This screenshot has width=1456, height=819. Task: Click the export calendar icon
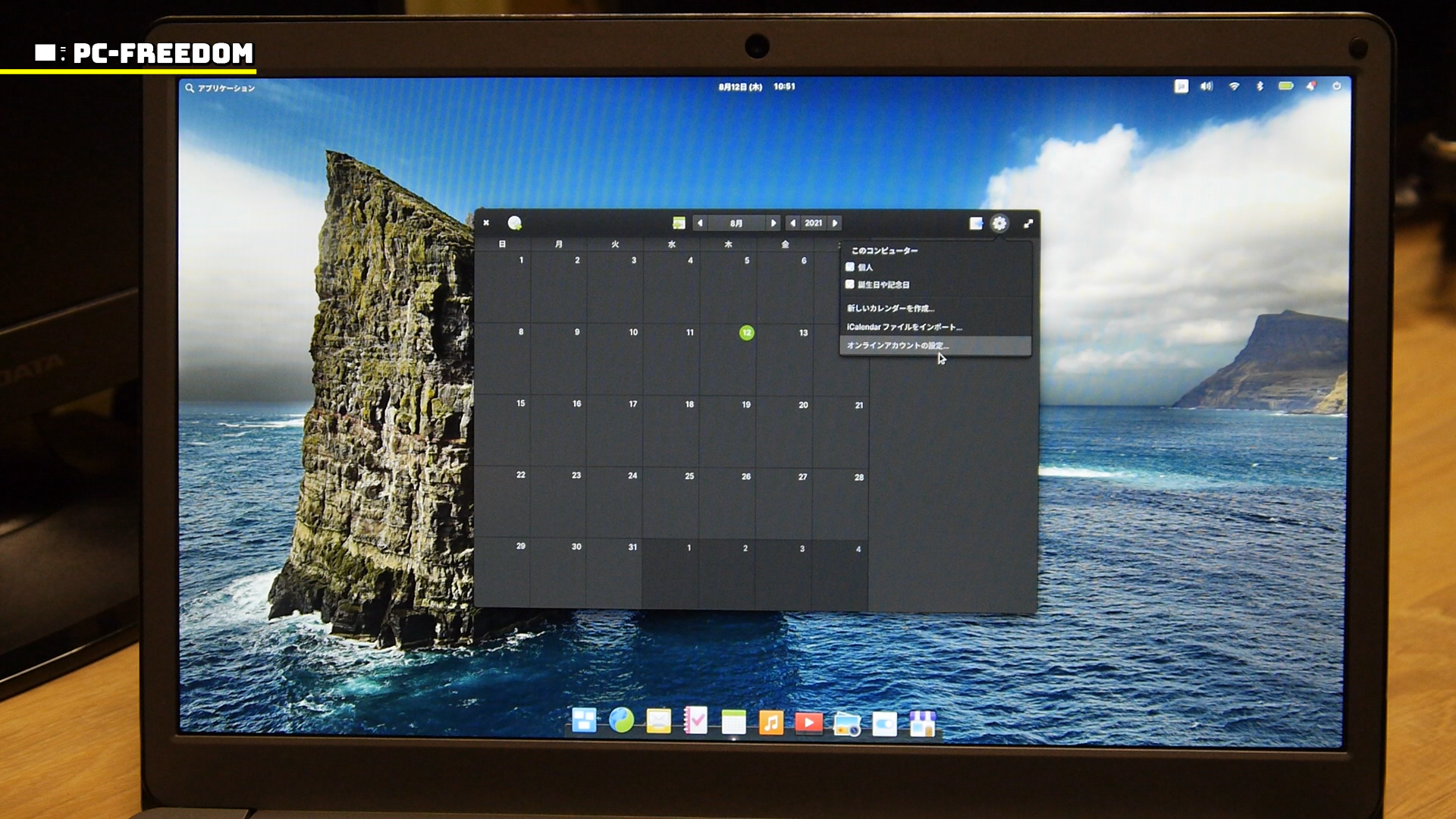[x=976, y=223]
